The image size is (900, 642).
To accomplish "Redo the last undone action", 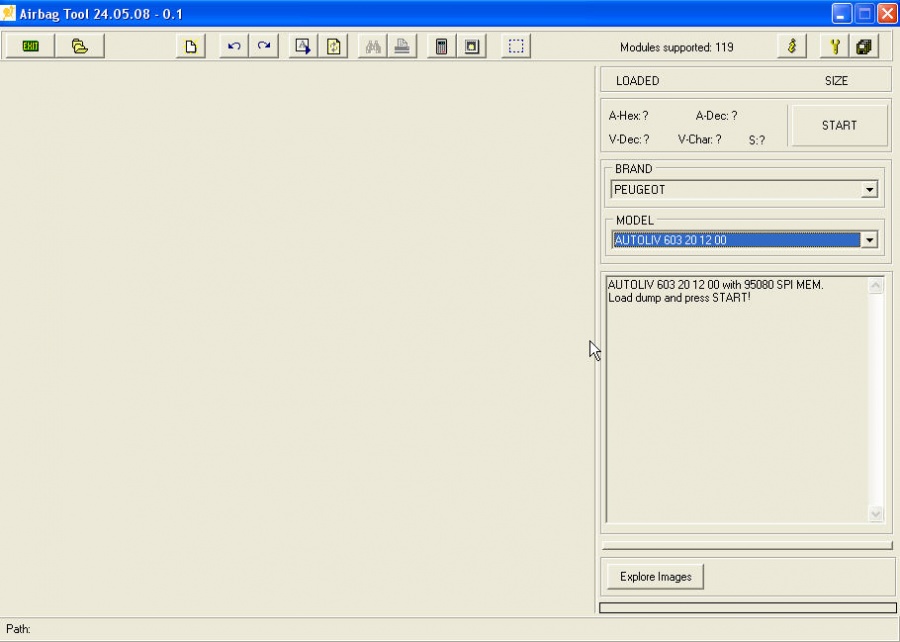I will (264, 46).
